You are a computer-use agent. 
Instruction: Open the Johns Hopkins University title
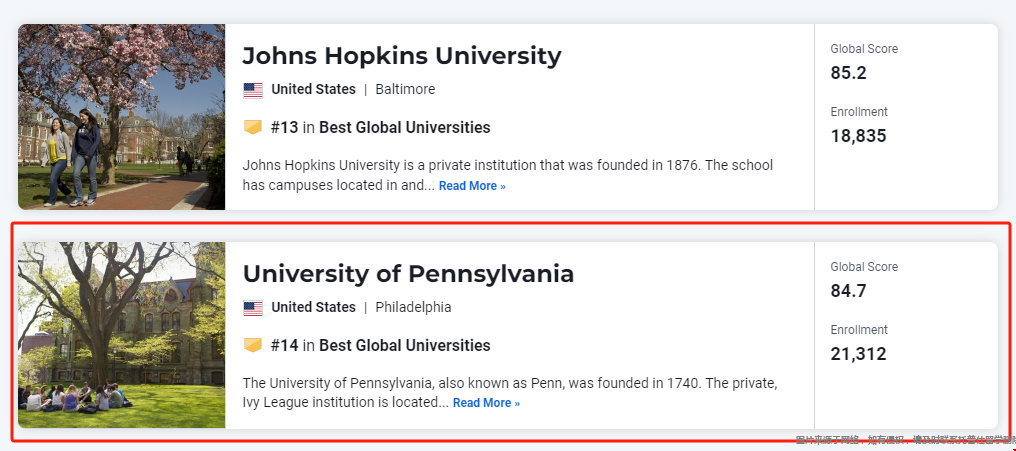coord(402,56)
